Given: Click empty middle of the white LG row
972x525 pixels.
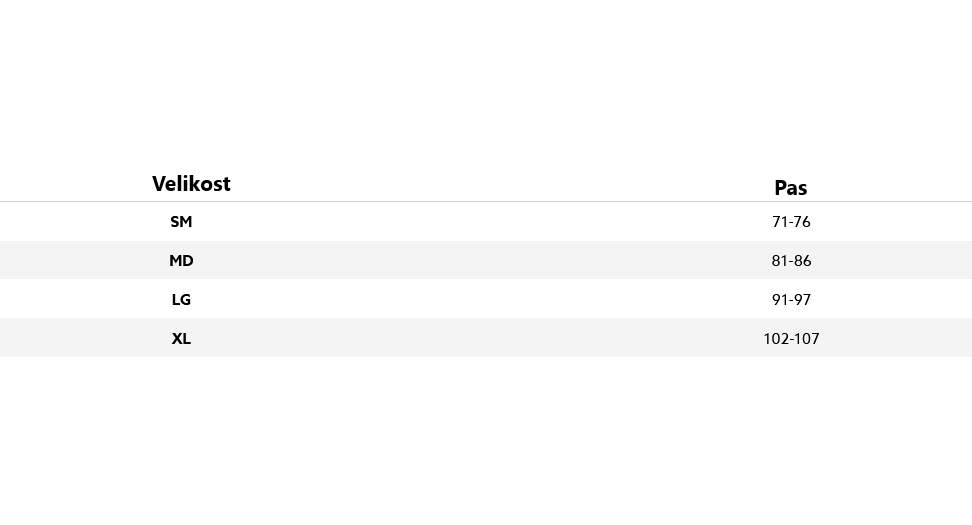Looking at the screenshot, I should pyautogui.click(x=486, y=299).
